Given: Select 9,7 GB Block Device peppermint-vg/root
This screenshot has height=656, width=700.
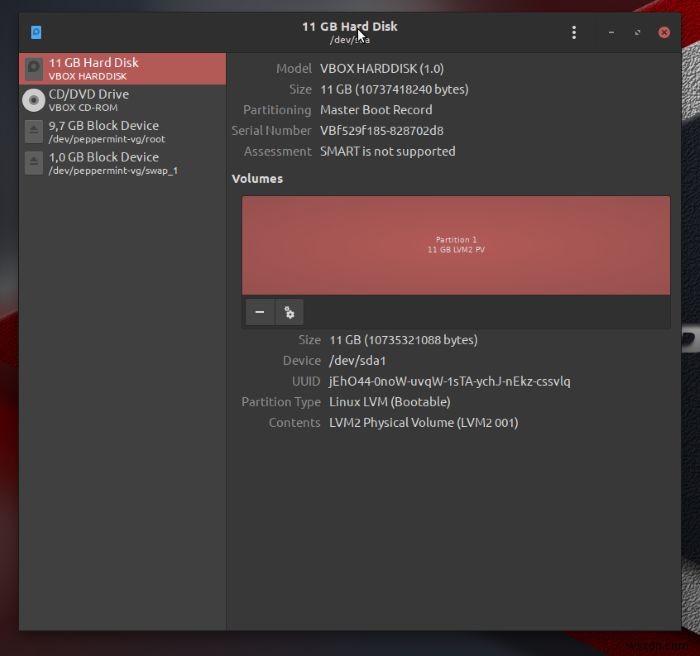Looking at the screenshot, I should pos(122,132).
